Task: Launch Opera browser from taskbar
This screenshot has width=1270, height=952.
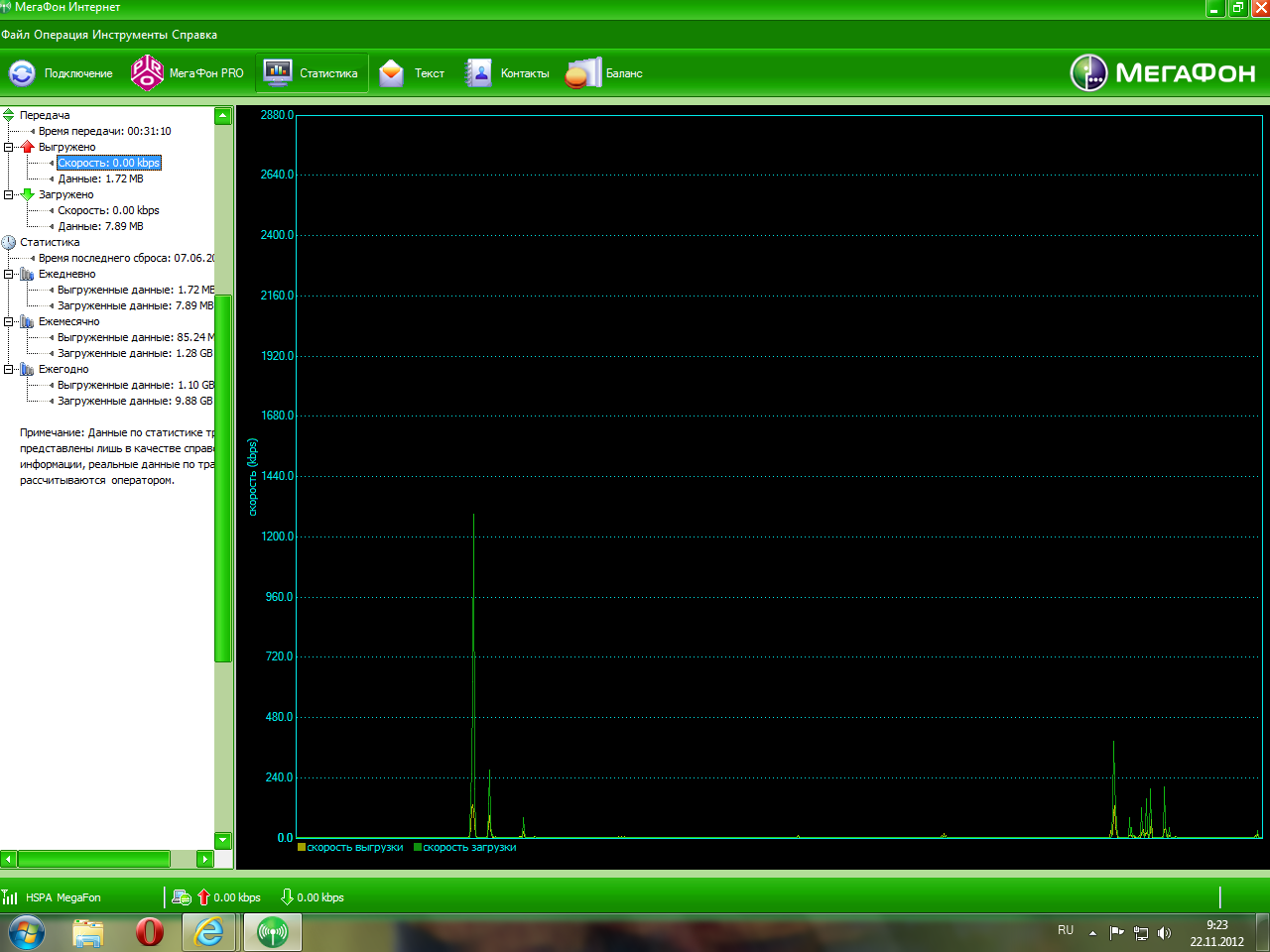Action: [150, 933]
